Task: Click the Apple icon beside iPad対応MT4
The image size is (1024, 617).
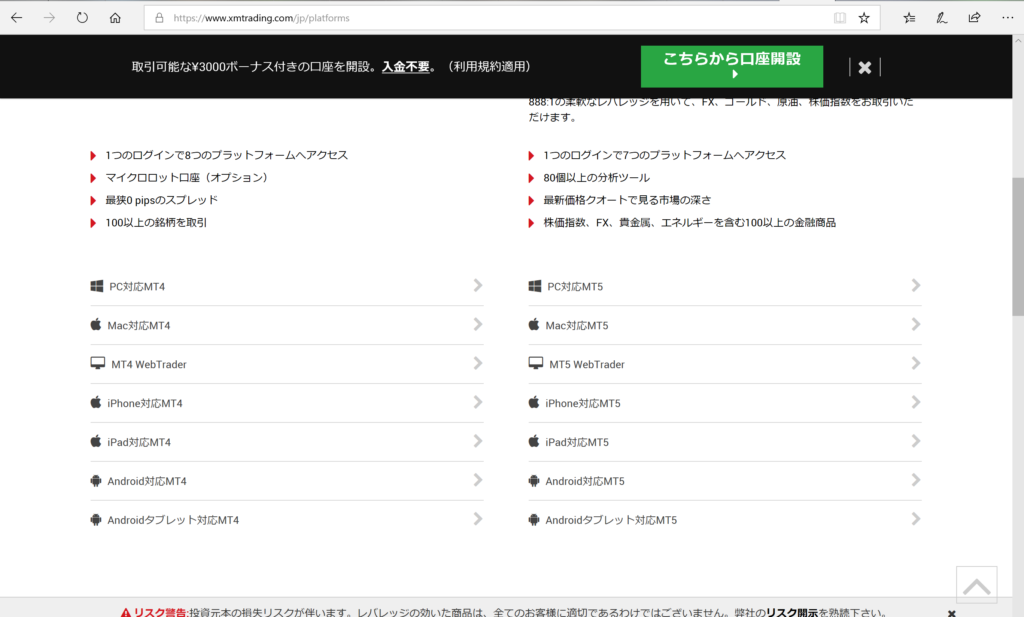Action: pyautogui.click(x=96, y=441)
